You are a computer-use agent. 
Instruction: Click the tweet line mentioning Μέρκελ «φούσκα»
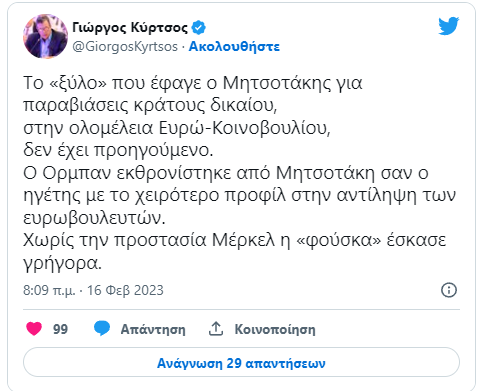pyautogui.click(x=234, y=240)
